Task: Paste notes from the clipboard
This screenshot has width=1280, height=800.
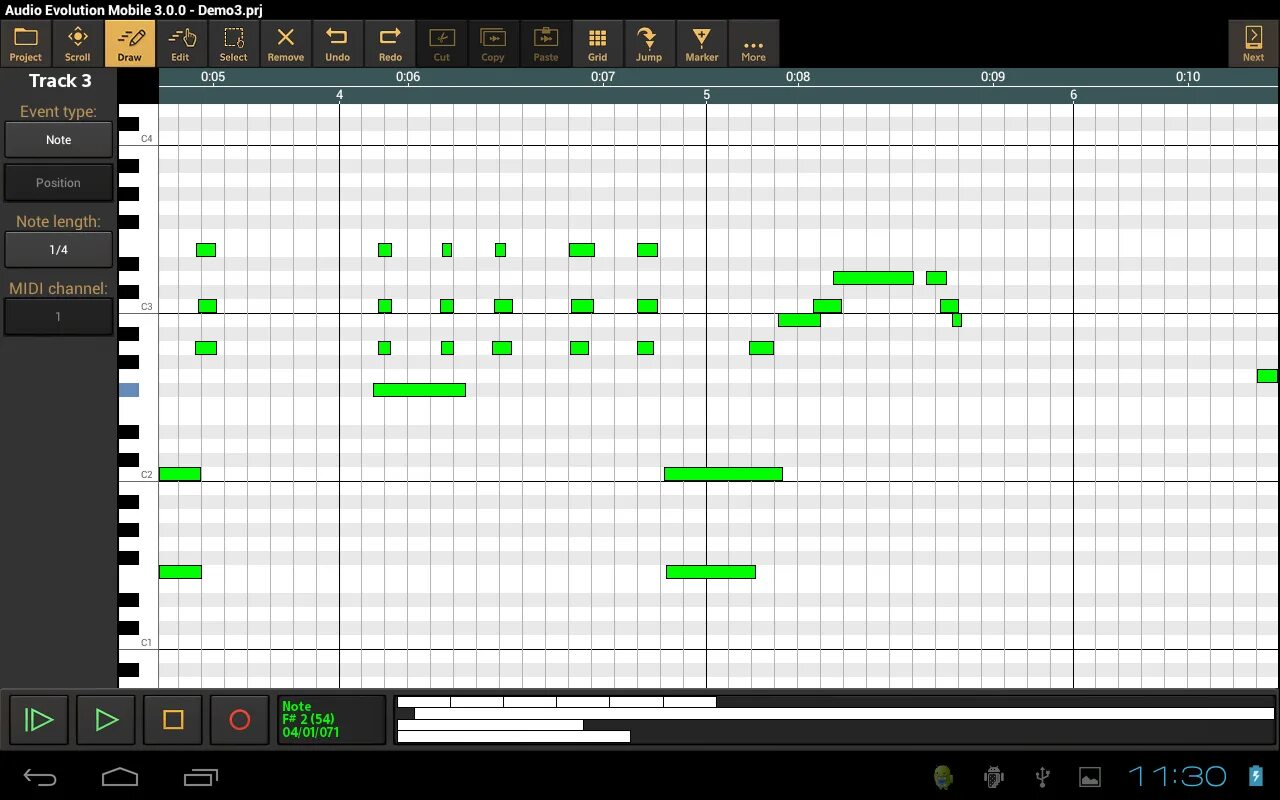Action: [x=546, y=43]
